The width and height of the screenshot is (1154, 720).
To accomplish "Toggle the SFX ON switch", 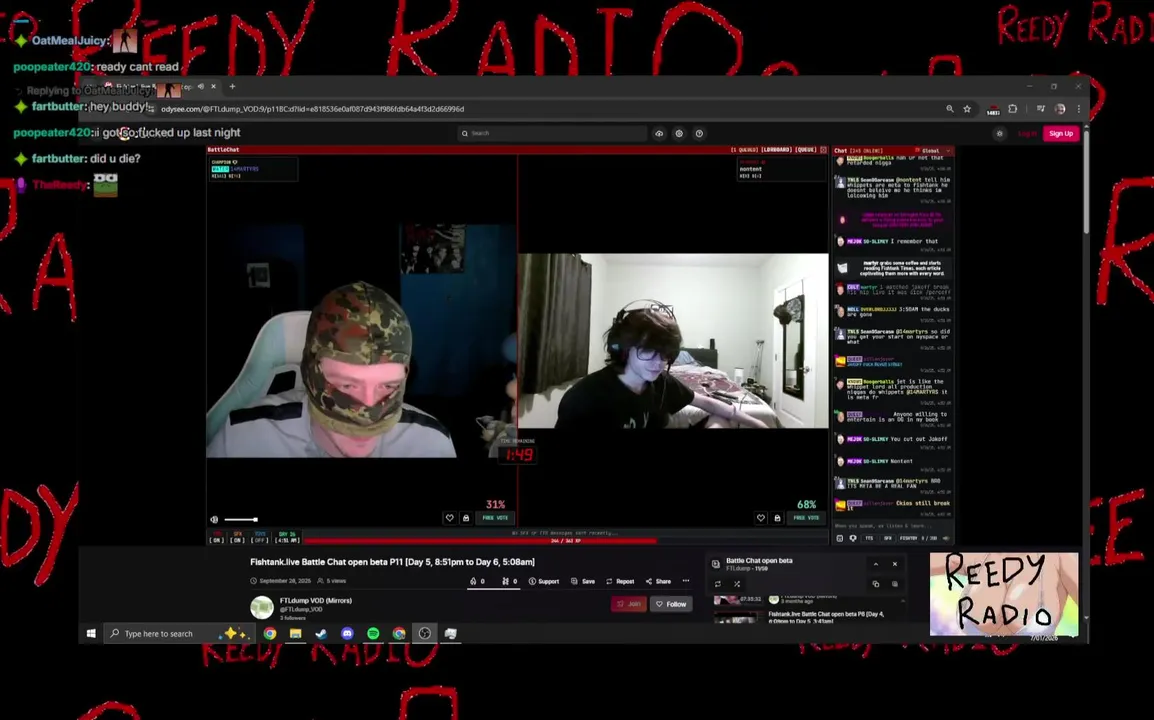I will tap(238, 537).
